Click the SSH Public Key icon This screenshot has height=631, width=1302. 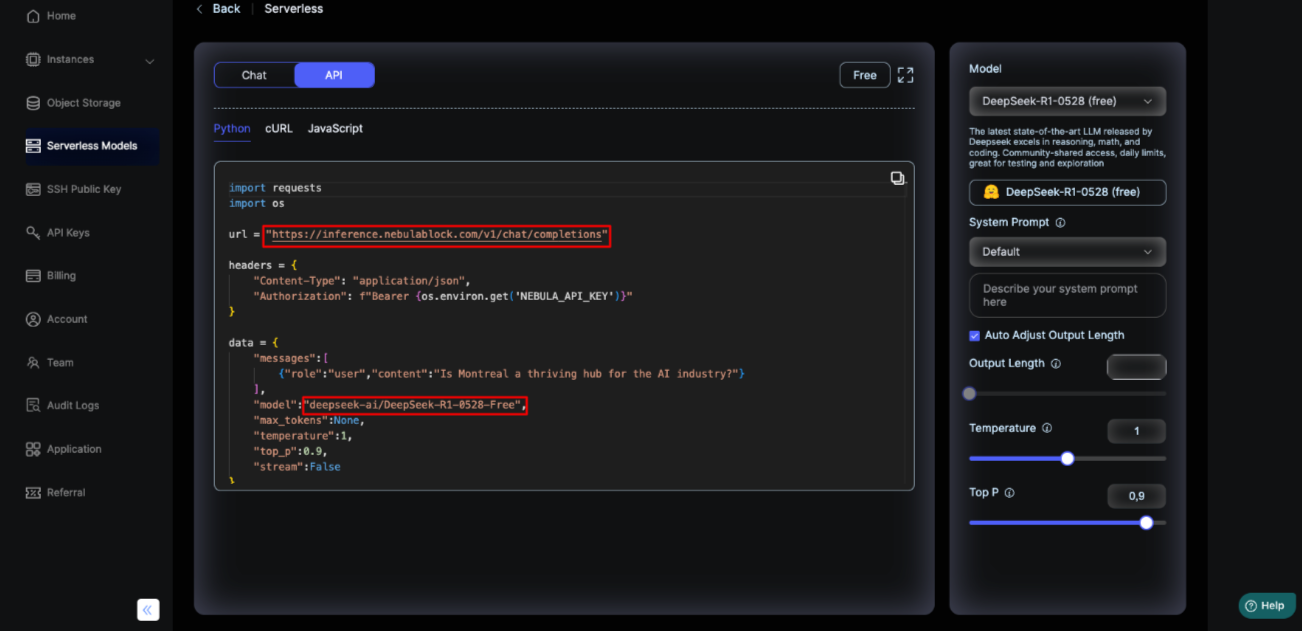(x=33, y=189)
